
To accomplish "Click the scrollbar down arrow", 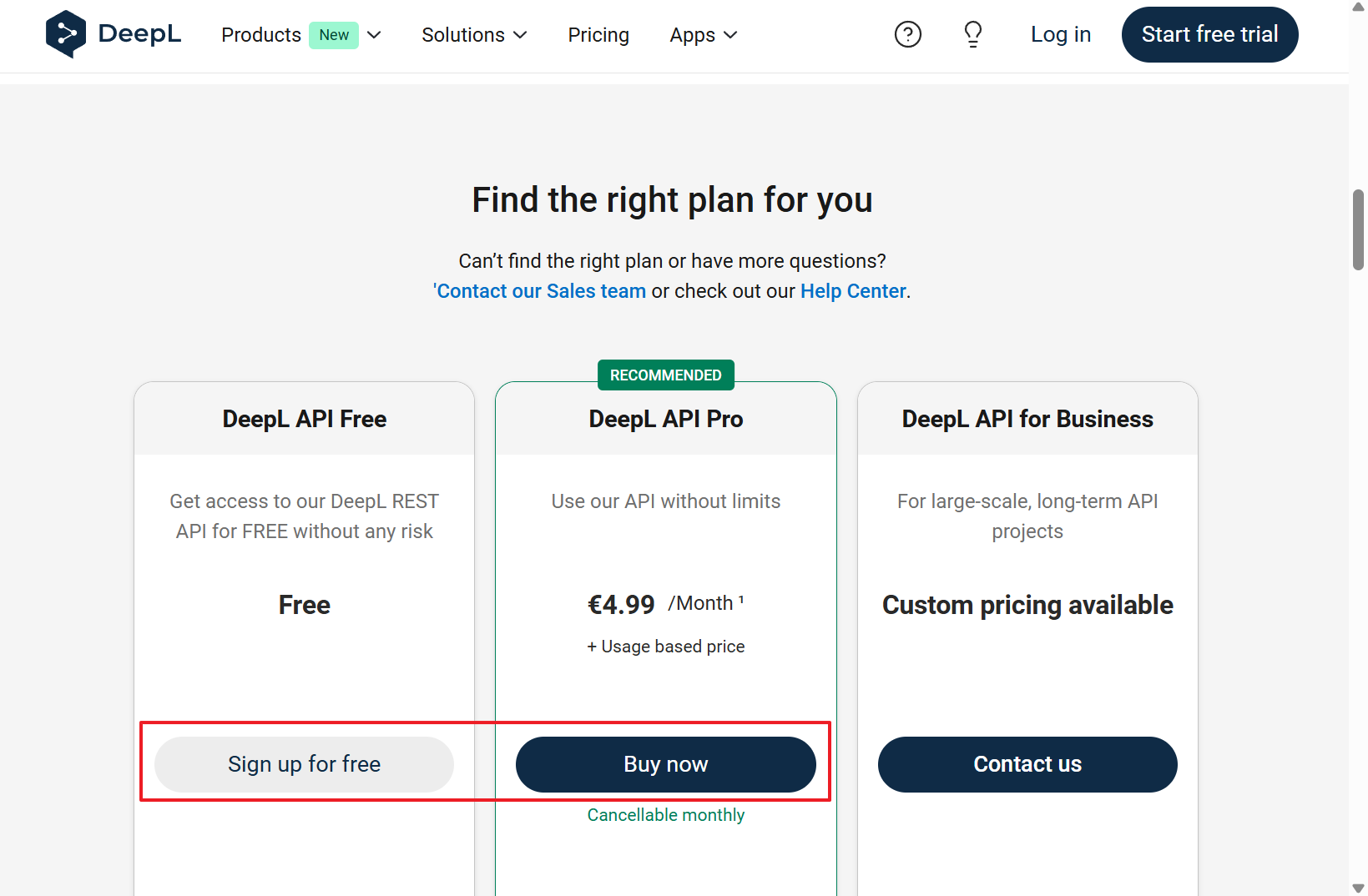I will click(1359, 888).
